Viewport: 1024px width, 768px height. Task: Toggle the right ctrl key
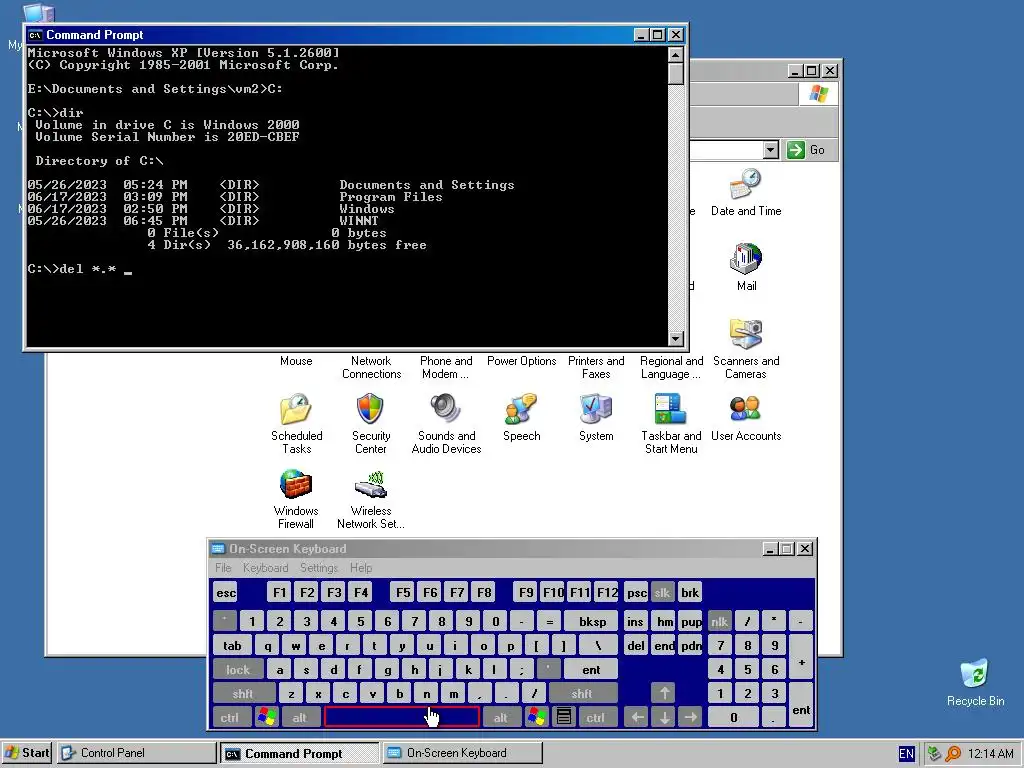click(x=596, y=717)
